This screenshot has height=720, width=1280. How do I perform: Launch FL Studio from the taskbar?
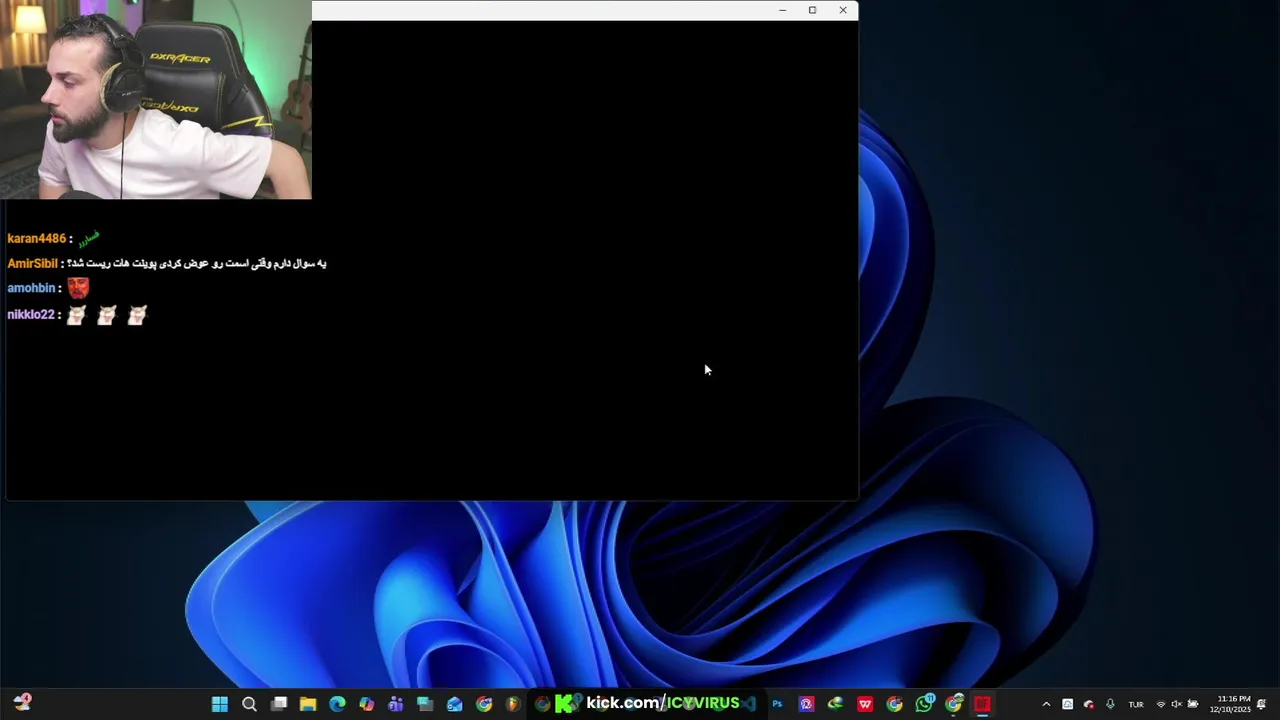pos(513,704)
